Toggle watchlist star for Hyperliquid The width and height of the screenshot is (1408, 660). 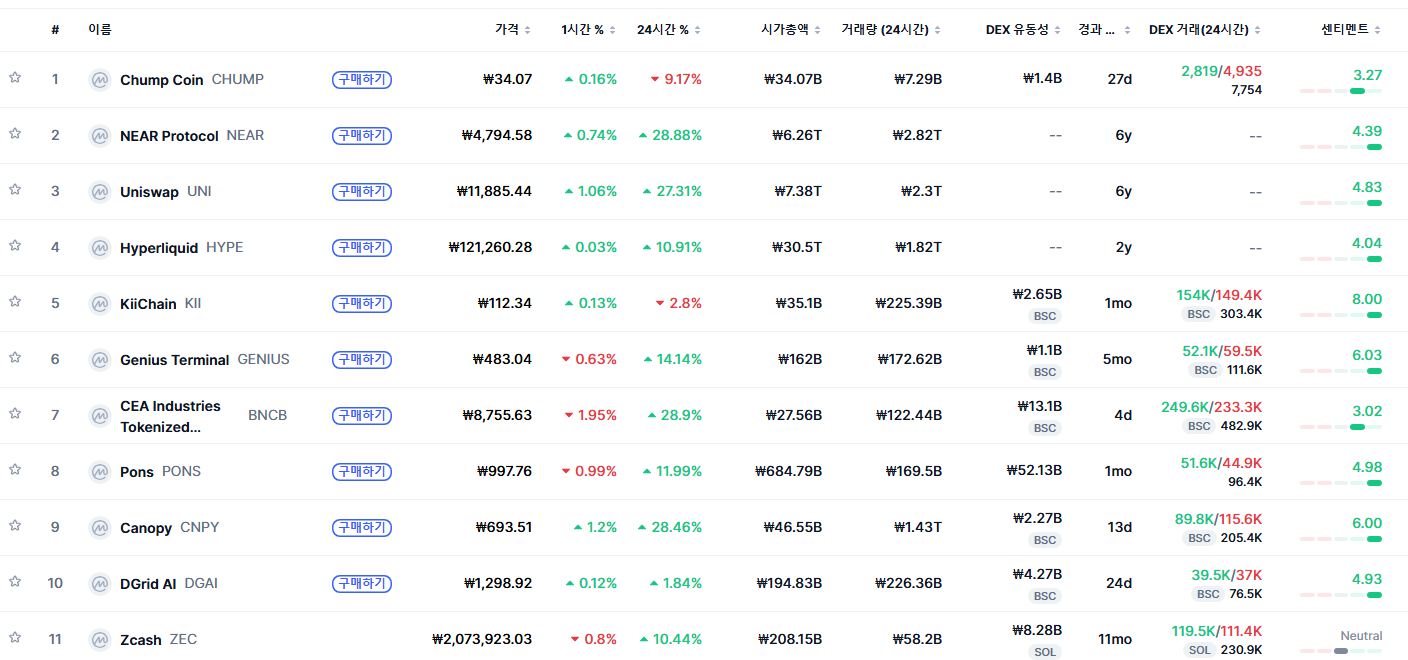[x=15, y=245]
